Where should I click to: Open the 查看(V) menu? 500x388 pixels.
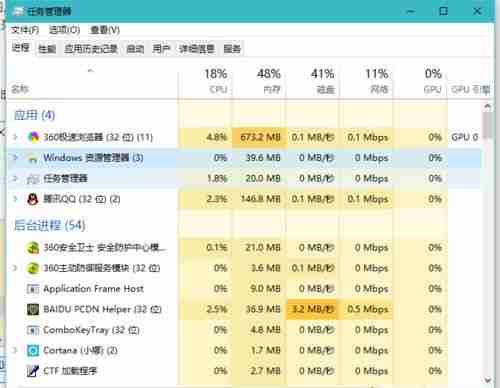pos(105,30)
